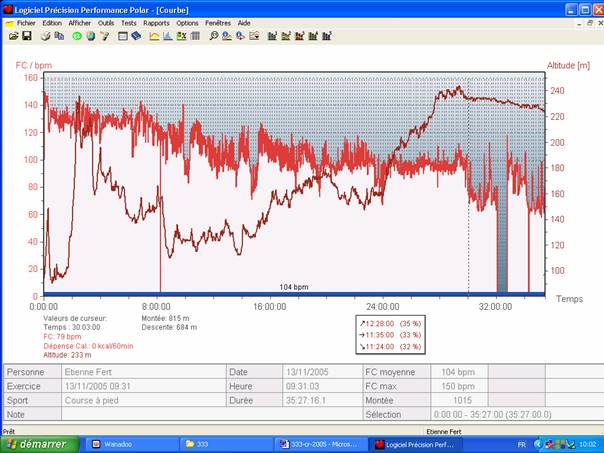Click the blue book toolbar icon
The height and width of the screenshot is (453, 604).
pyautogui.click(x=136, y=36)
